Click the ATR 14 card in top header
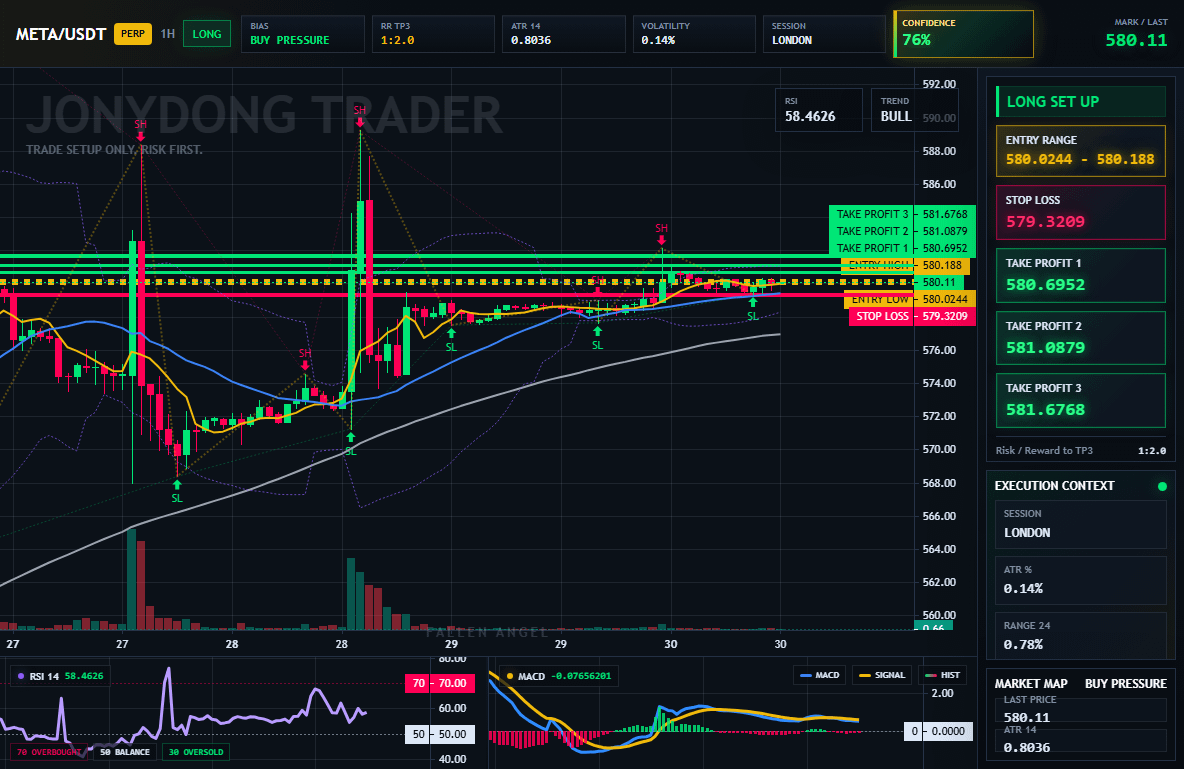Viewport: 1184px width, 769px height. [564, 34]
